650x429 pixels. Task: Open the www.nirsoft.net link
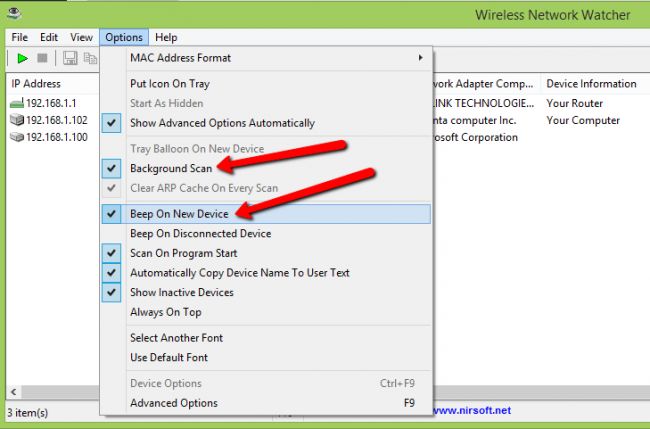tap(472, 410)
